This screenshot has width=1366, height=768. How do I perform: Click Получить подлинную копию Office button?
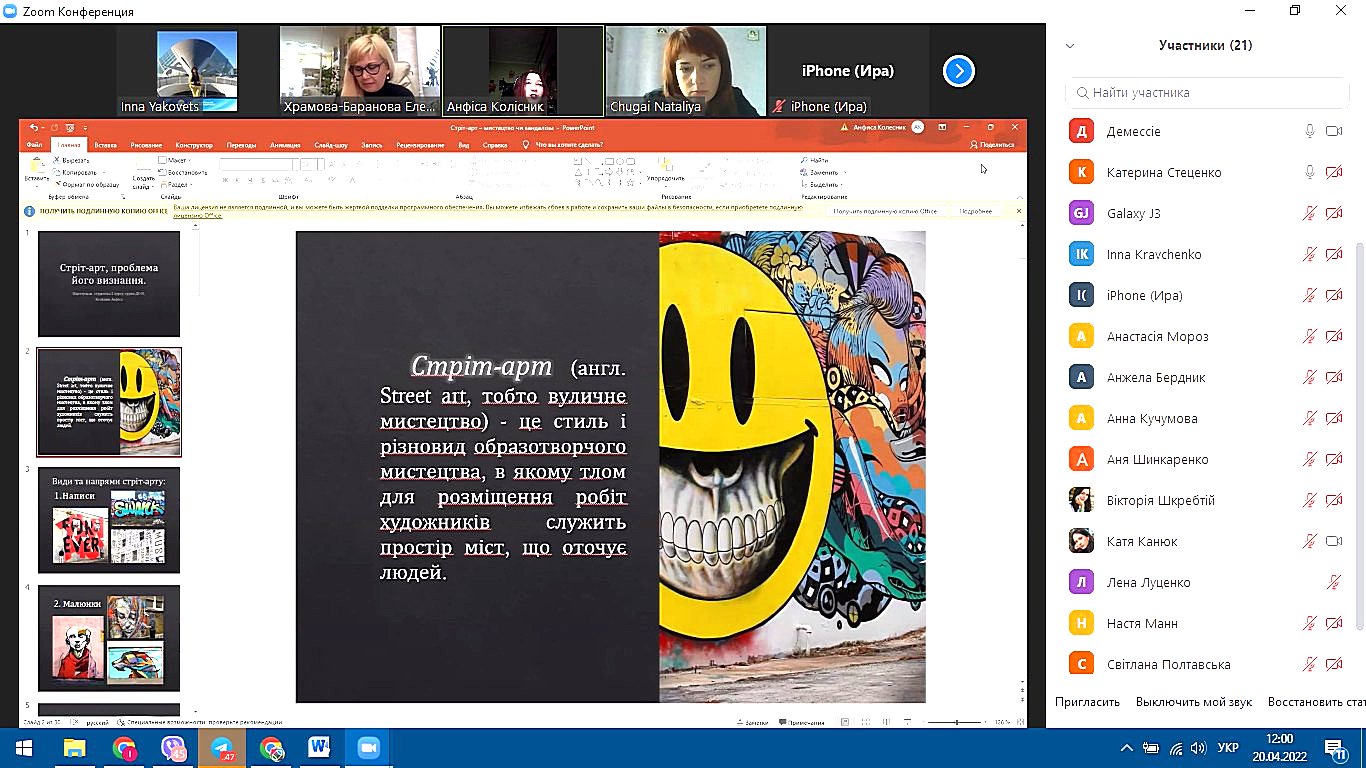click(x=885, y=211)
